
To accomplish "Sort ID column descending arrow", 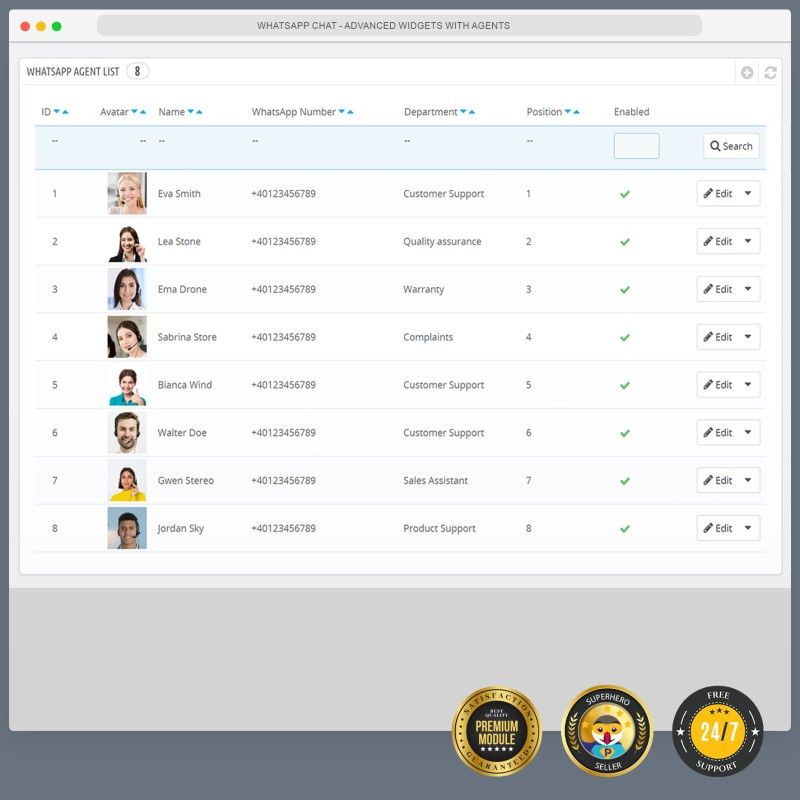I will (57, 111).
